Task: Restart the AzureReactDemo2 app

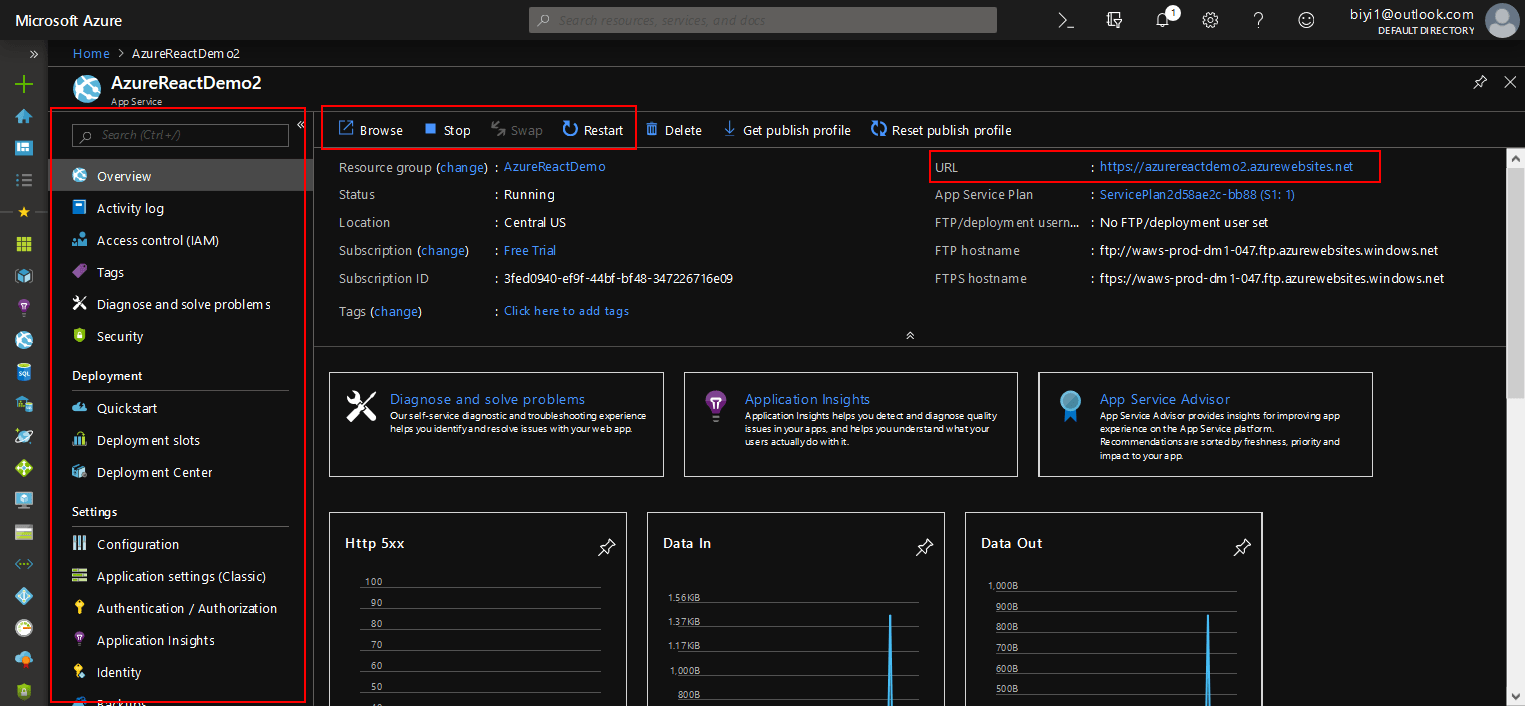Action: tap(593, 130)
